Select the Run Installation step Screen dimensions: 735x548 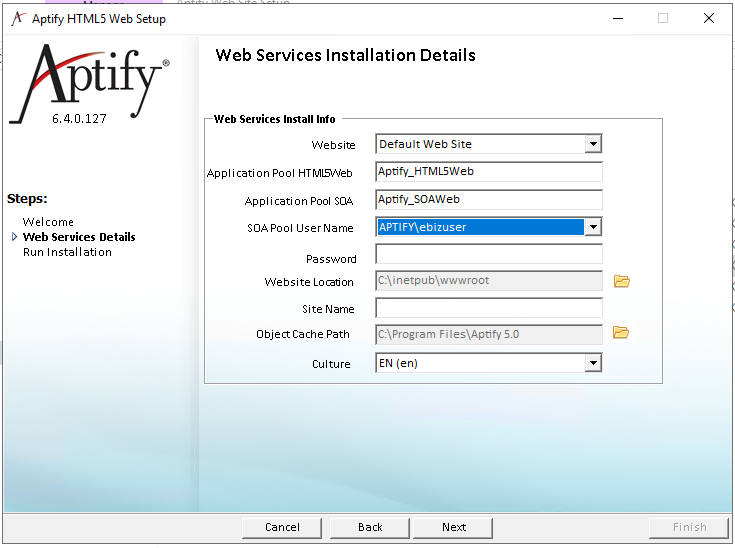point(68,252)
